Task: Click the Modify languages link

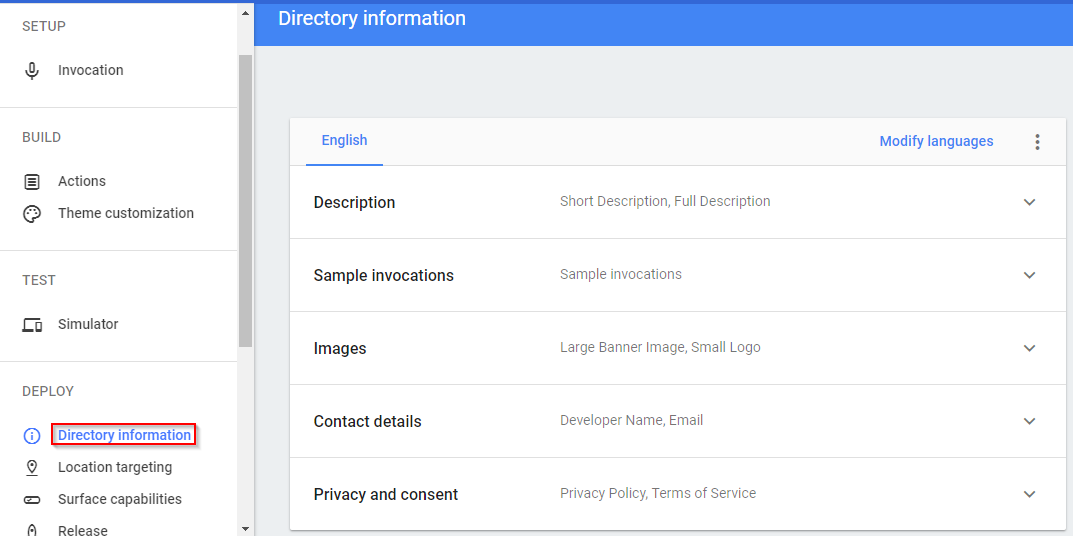Action: click(x=936, y=141)
